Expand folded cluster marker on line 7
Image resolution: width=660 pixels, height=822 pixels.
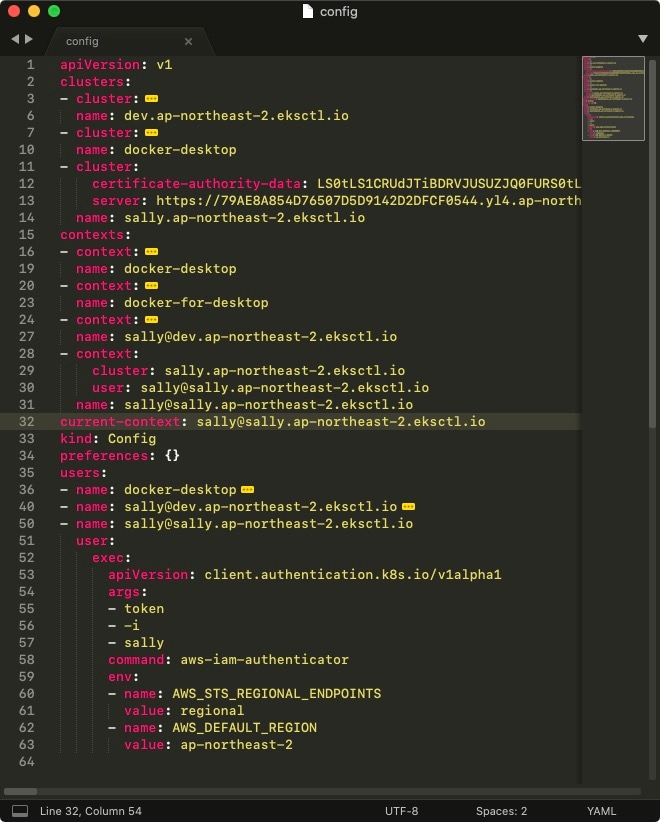tap(151, 133)
